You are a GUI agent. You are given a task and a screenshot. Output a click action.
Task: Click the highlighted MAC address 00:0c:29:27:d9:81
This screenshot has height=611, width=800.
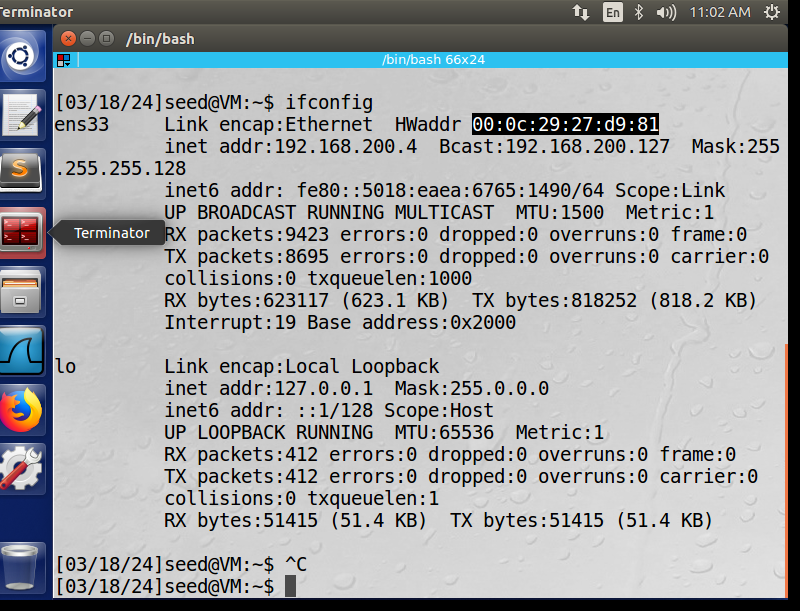[565, 124]
